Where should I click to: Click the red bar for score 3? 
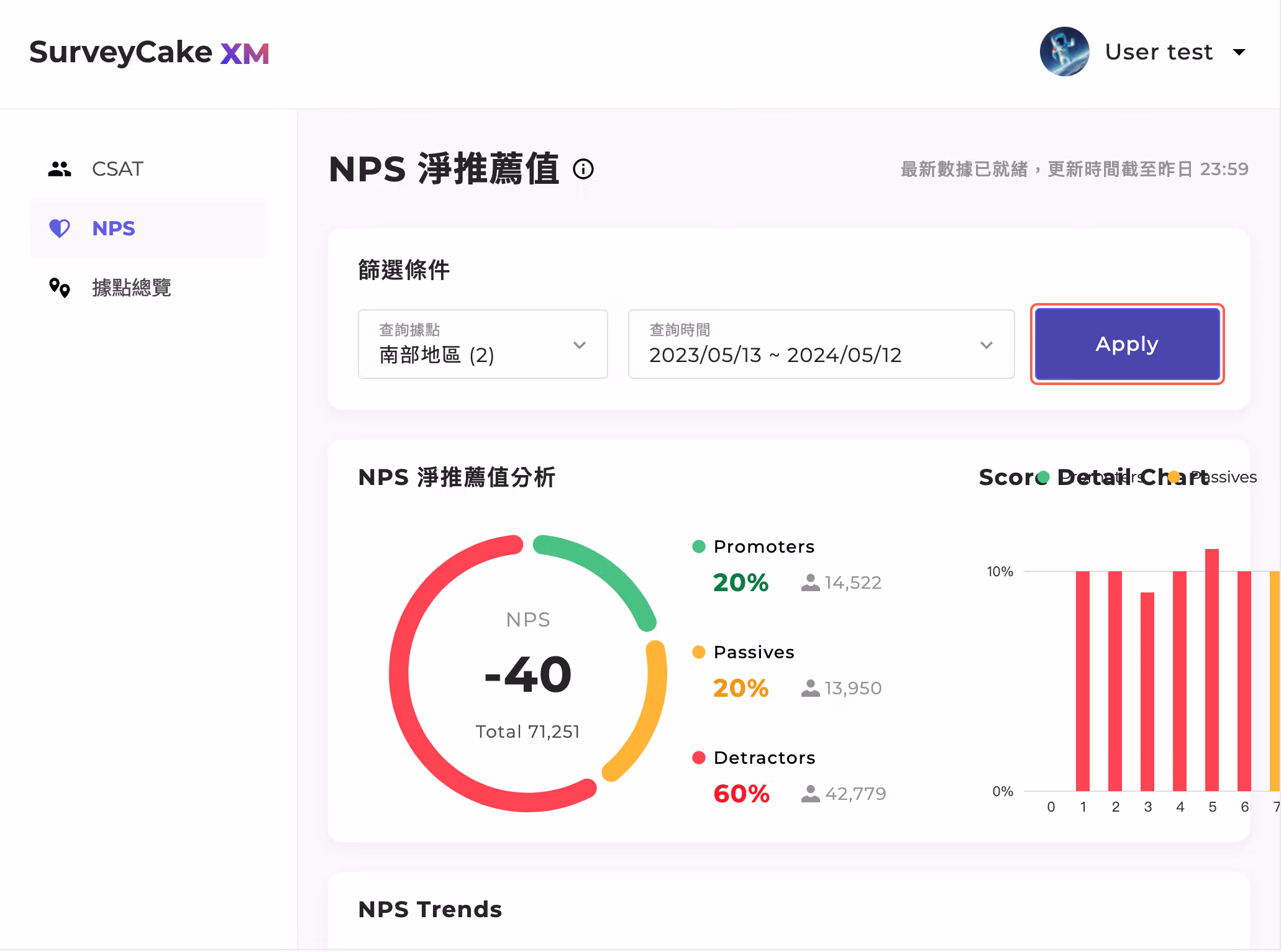click(x=1147, y=692)
